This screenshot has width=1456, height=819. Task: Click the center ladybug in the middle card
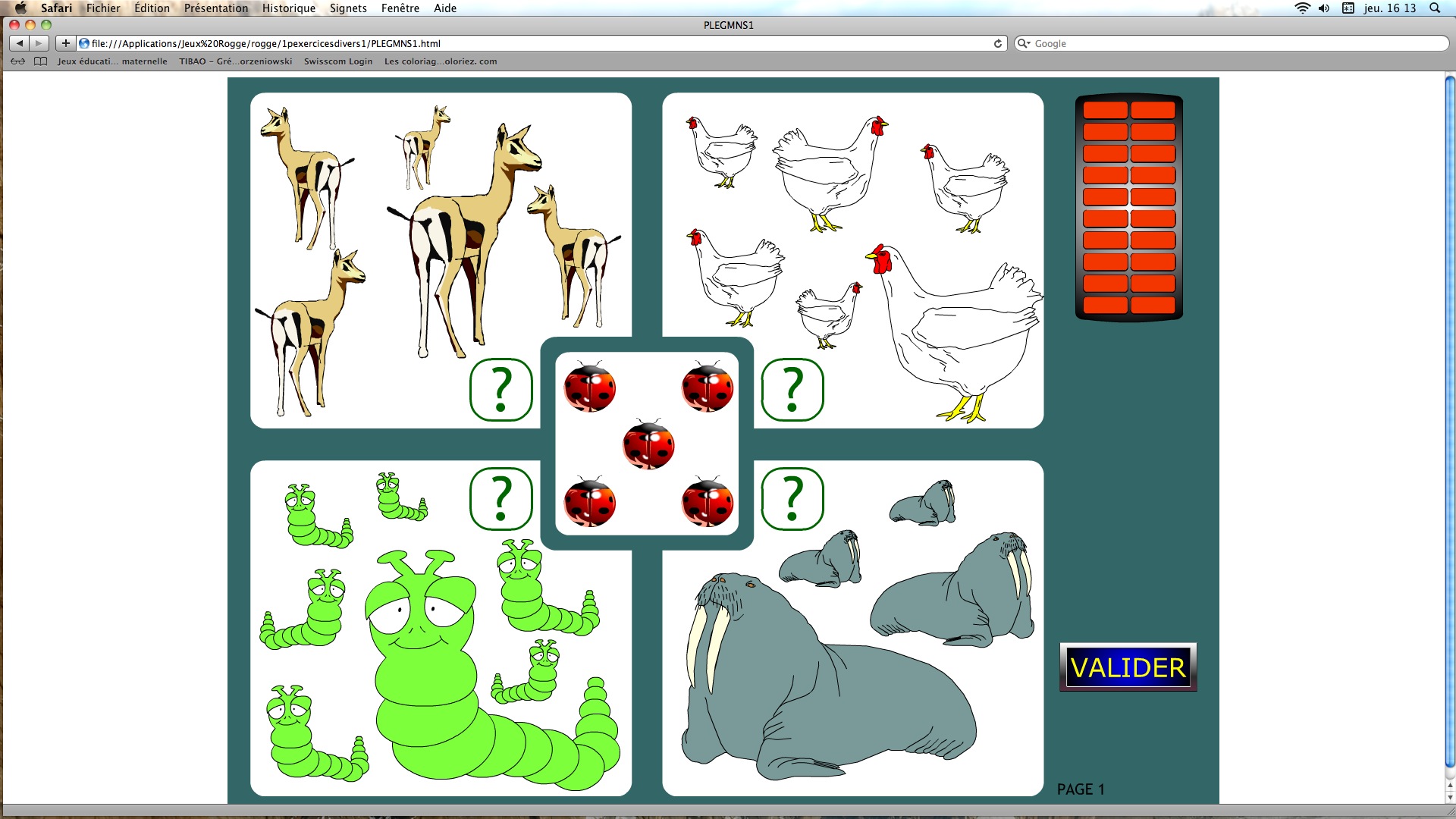coord(648,445)
